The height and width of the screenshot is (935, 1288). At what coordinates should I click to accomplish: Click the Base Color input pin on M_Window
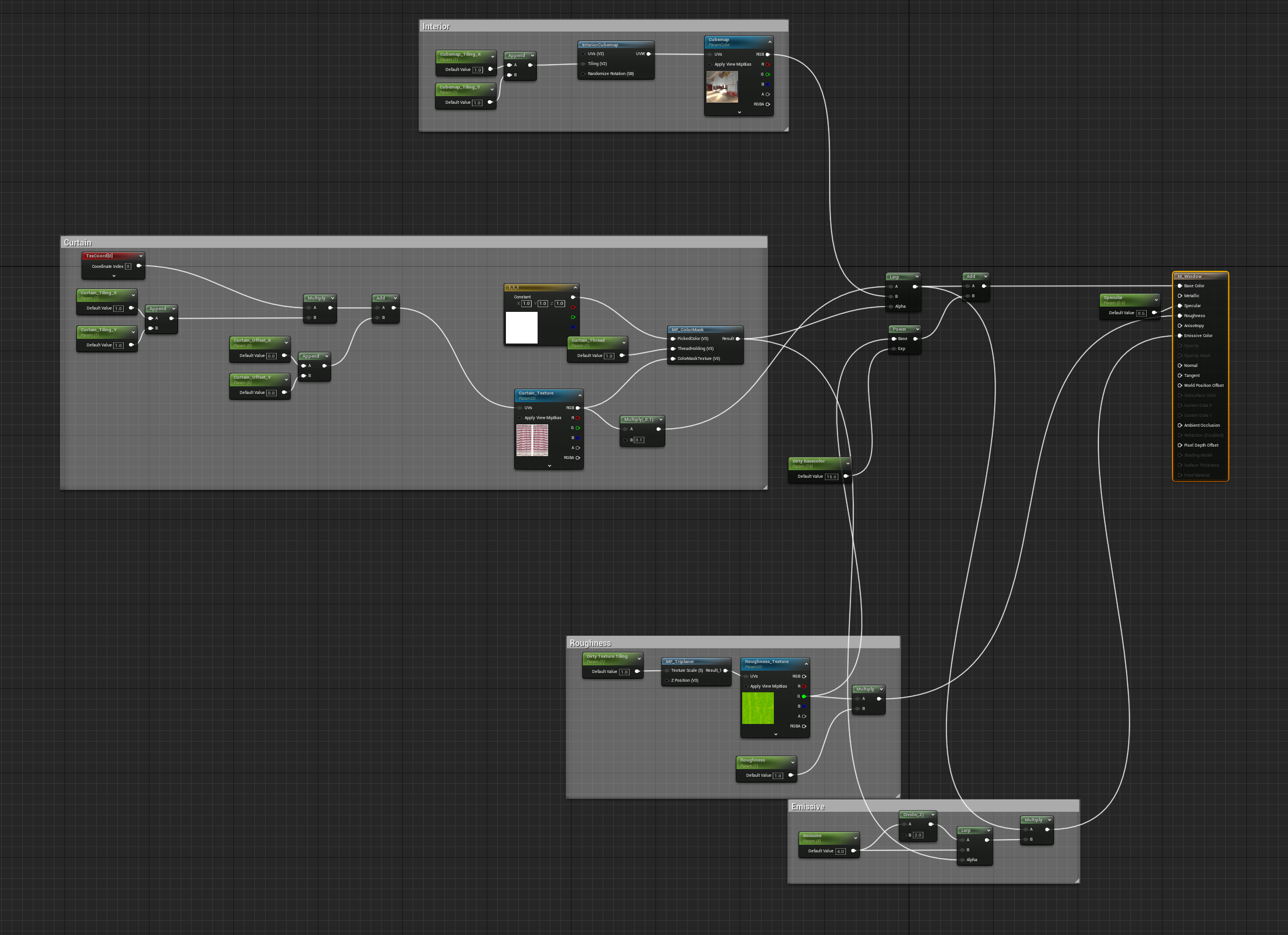[x=1180, y=286]
